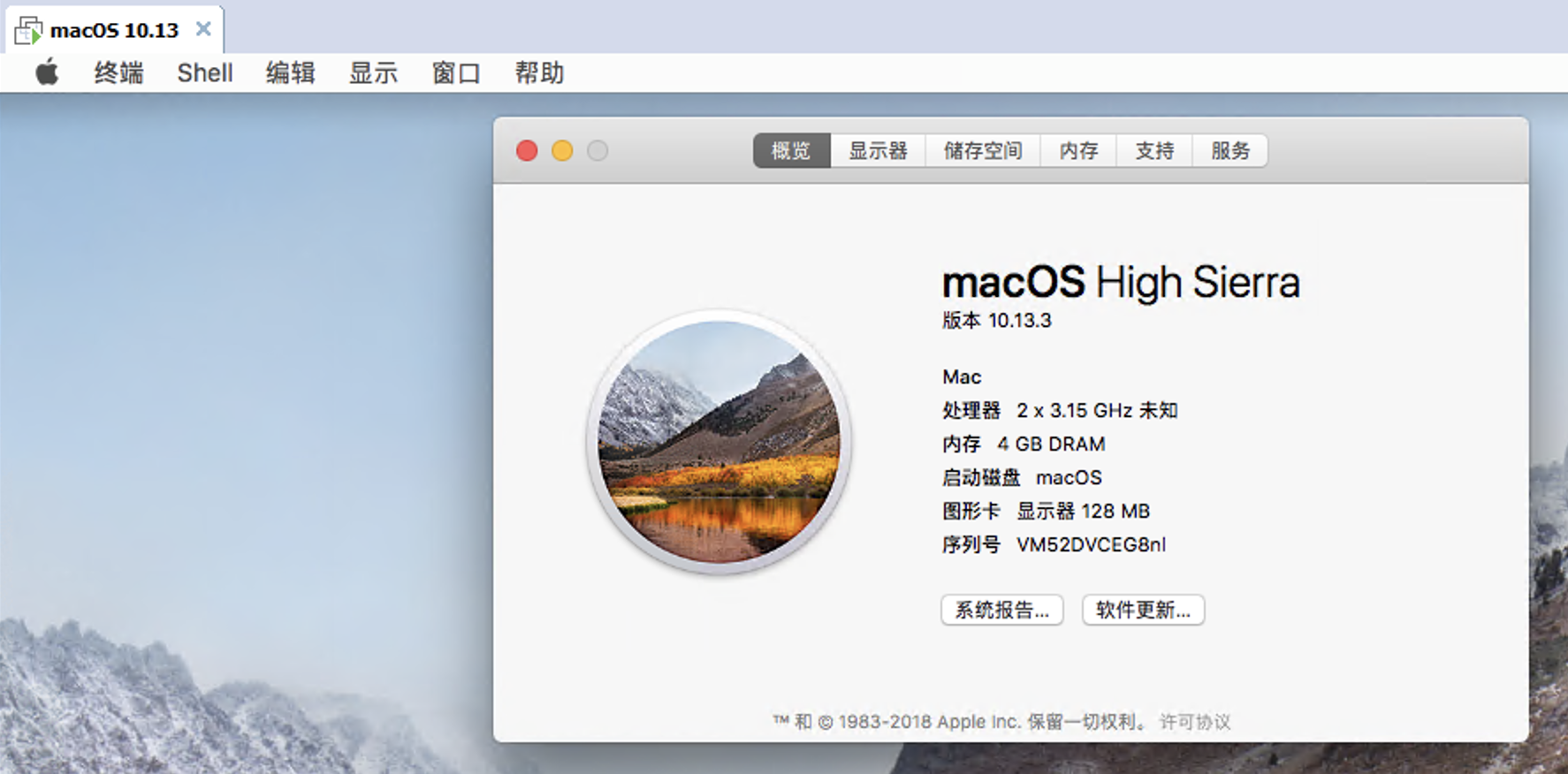Open the 终端 menu
Viewport: 1568px width, 774px height.
click(x=118, y=72)
